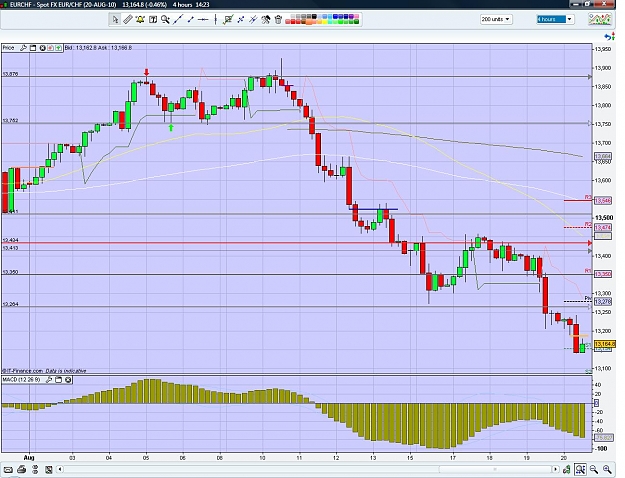Select the arrow cursor tool
625x478 pixels.
(115, 19)
